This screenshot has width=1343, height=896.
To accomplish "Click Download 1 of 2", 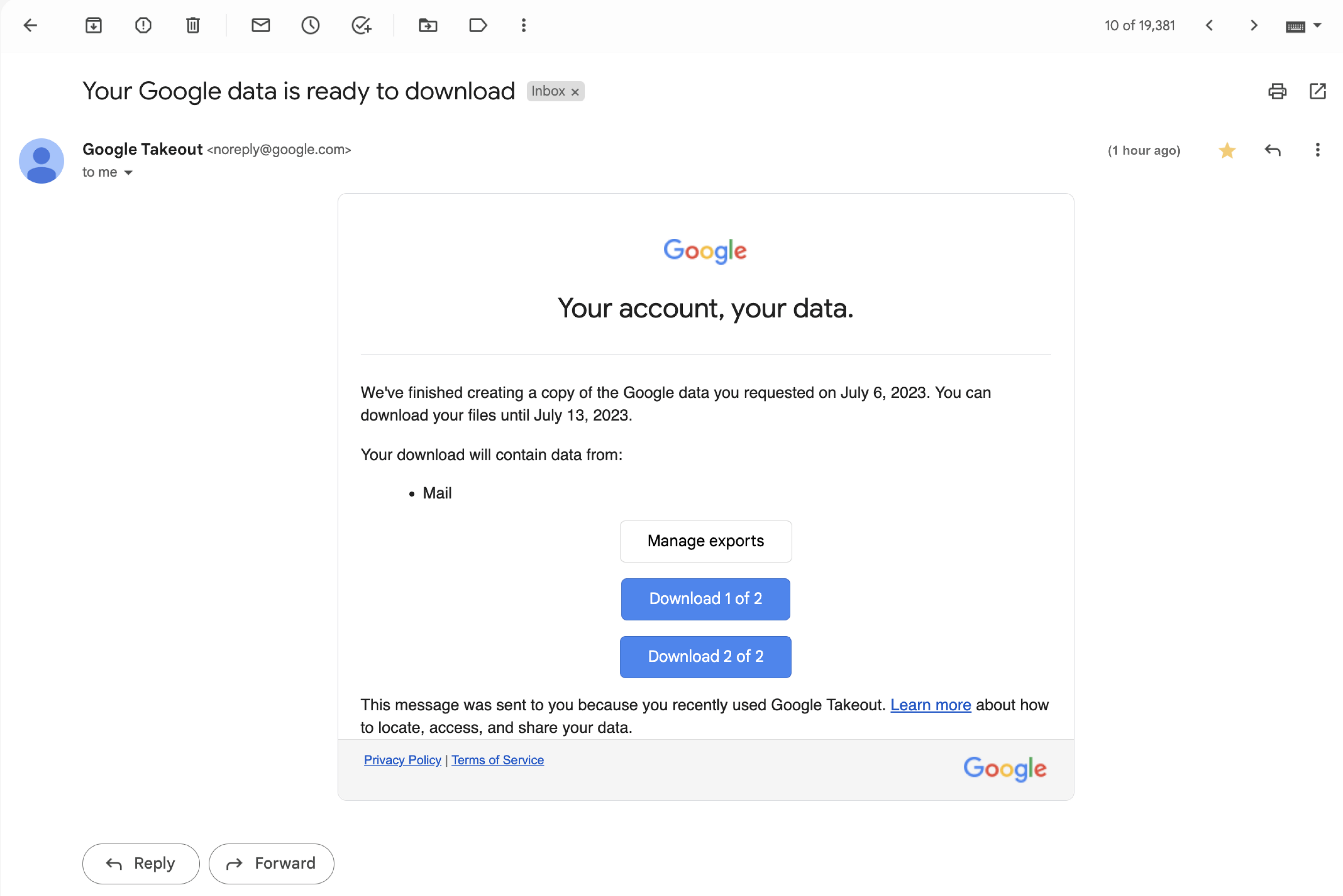I will pyautogui.click(x=705, y=599).
